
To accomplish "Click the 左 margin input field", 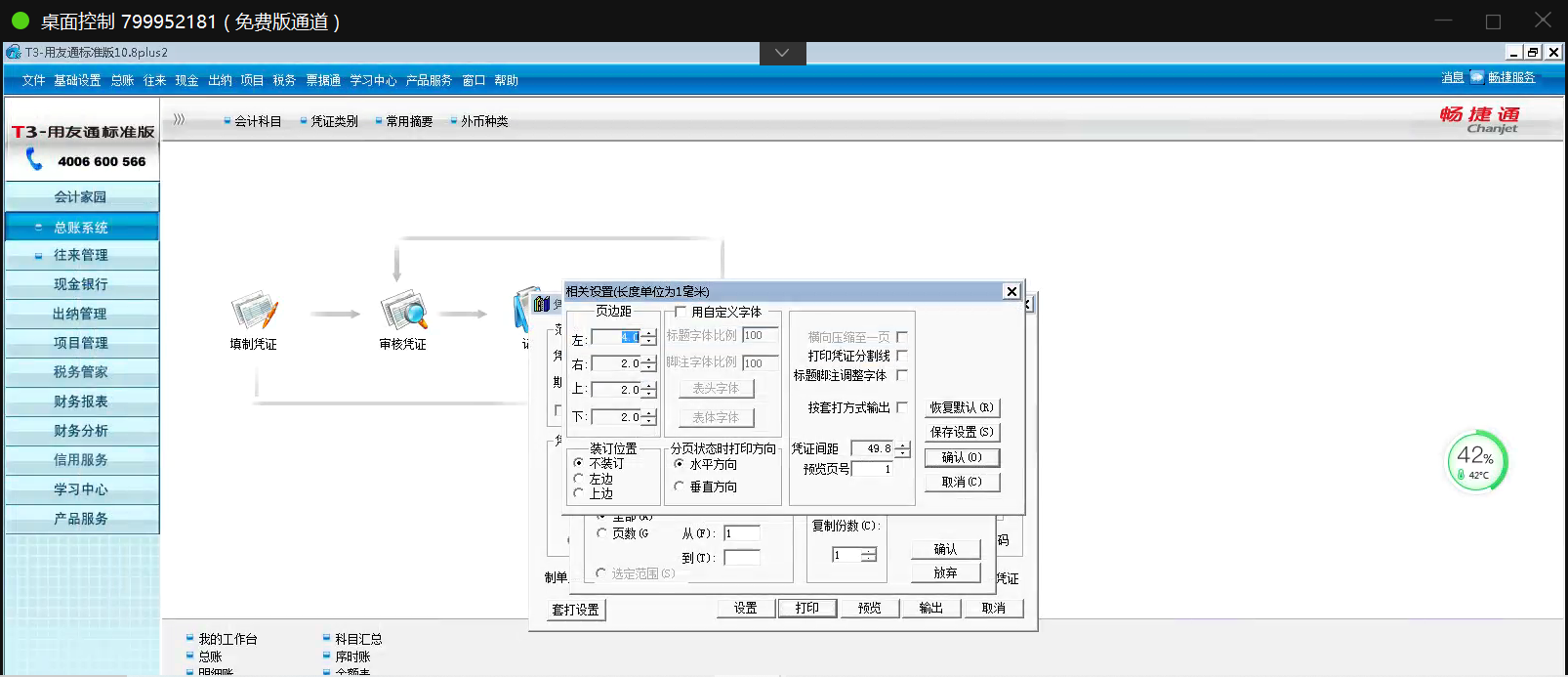I will coord(616,338).
